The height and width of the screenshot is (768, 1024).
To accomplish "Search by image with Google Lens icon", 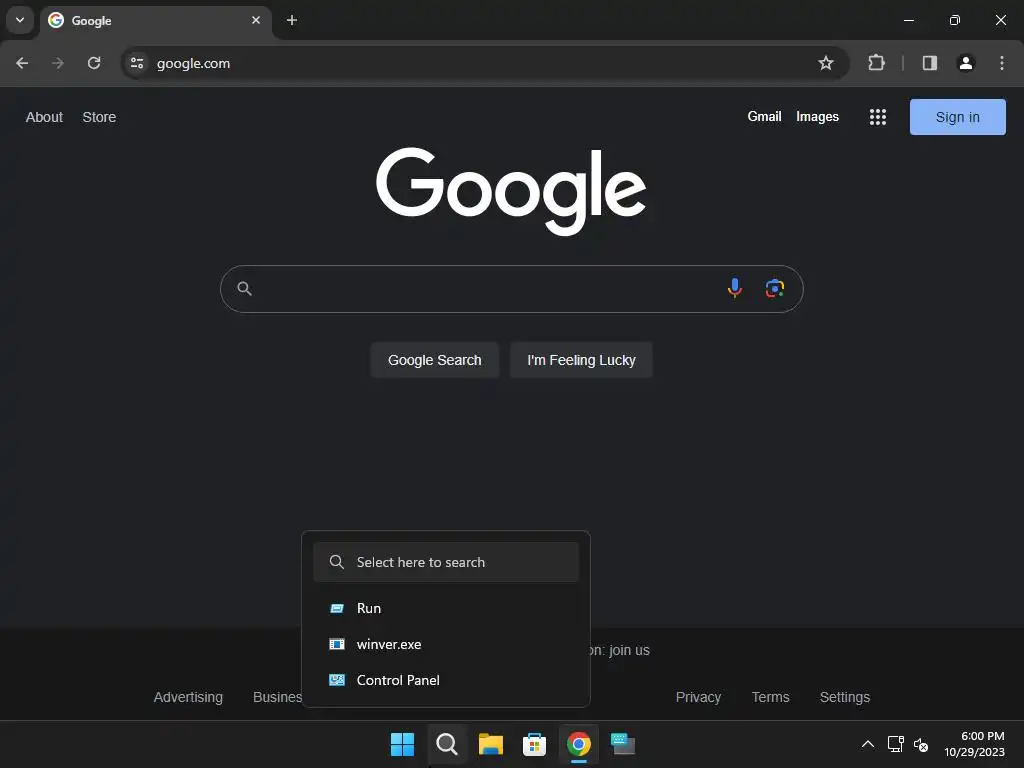I will pyautogui.click(x=775, y=288).
